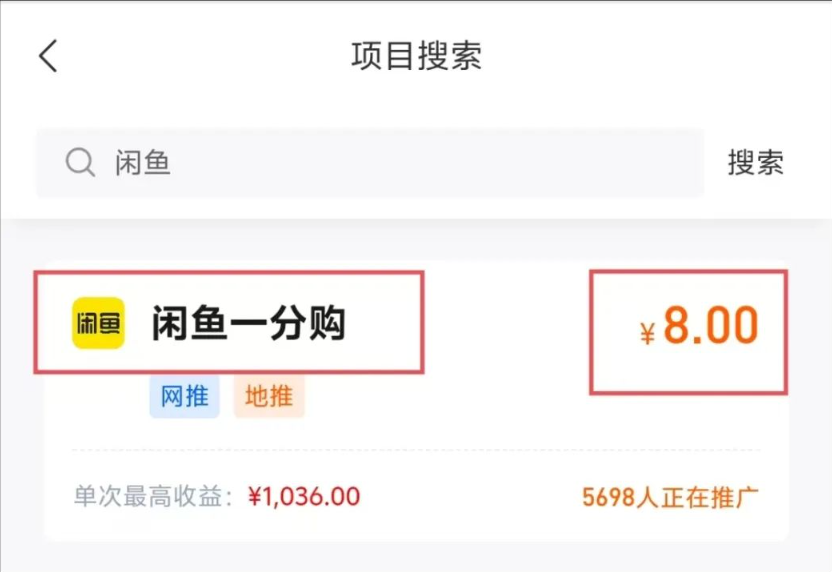Image resolution: width=832 pixels, height=572 pixels.
Task: Click the dashed divider in the card
Action: tap(417, 450)
